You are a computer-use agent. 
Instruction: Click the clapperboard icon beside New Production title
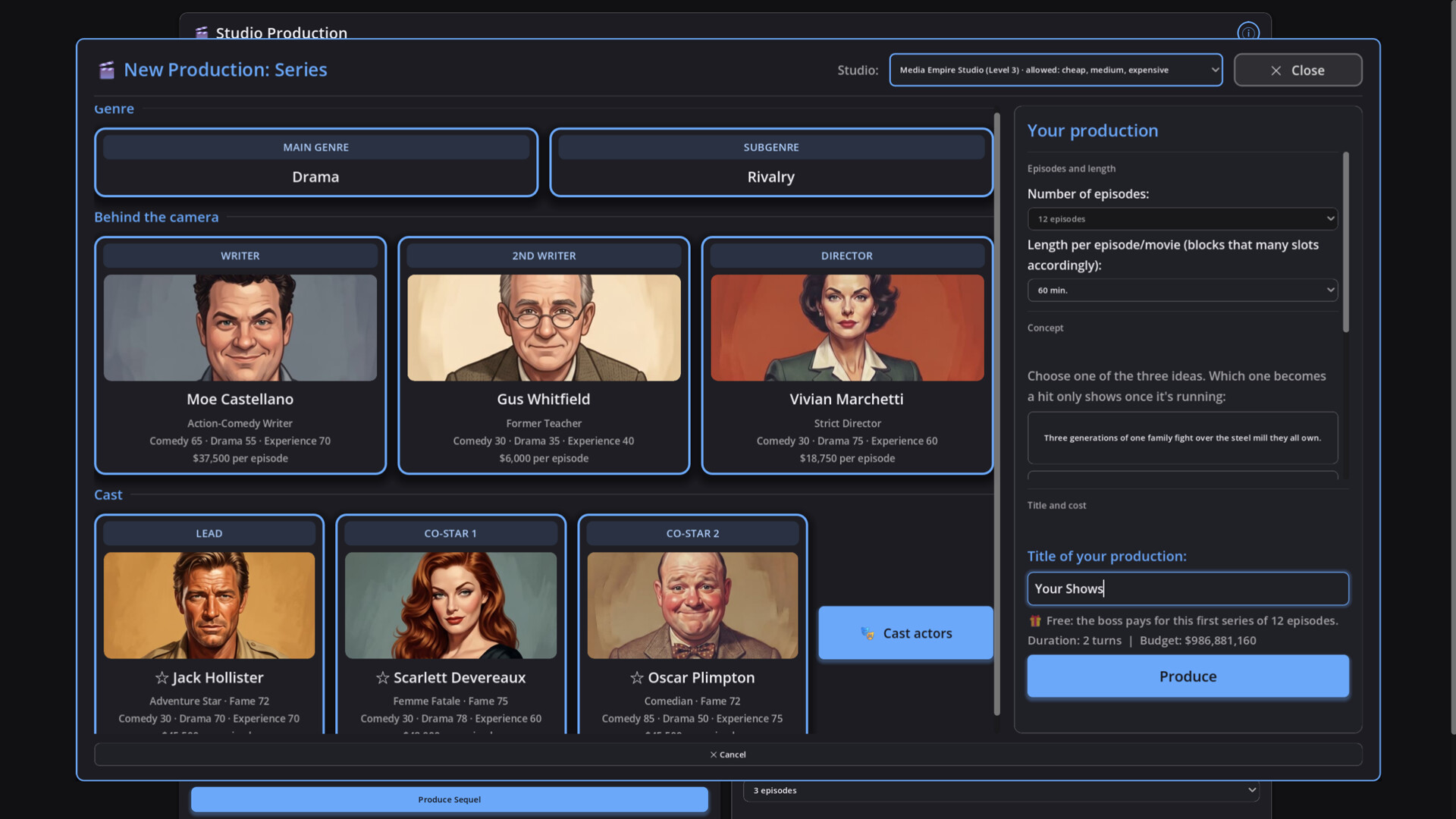point(107,70)
